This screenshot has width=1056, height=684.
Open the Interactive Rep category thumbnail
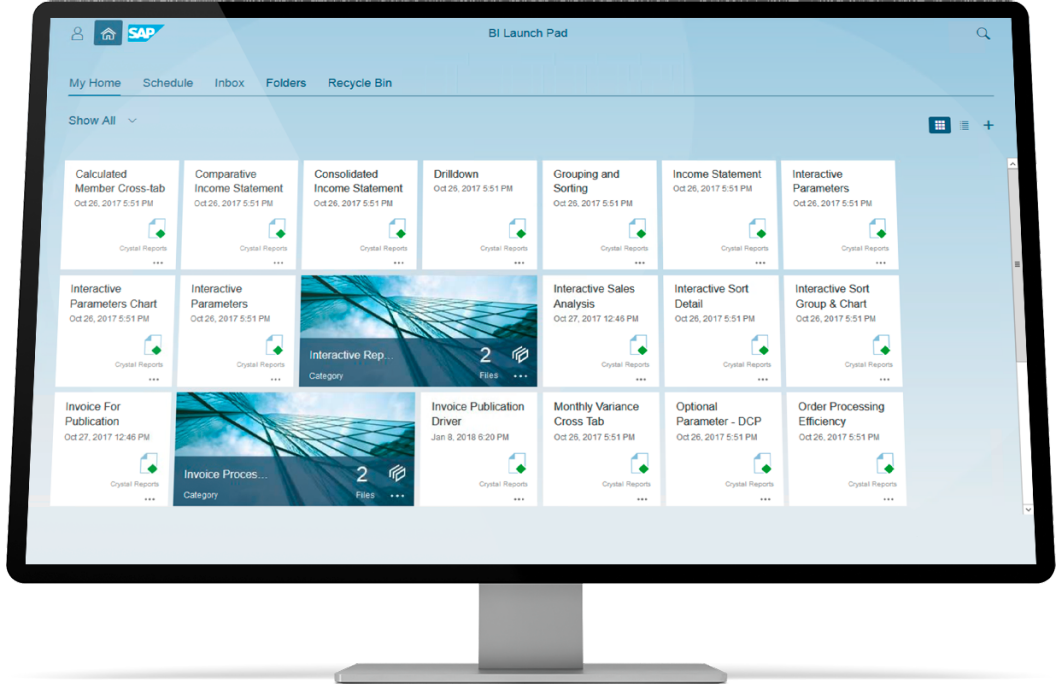(418, 331)
